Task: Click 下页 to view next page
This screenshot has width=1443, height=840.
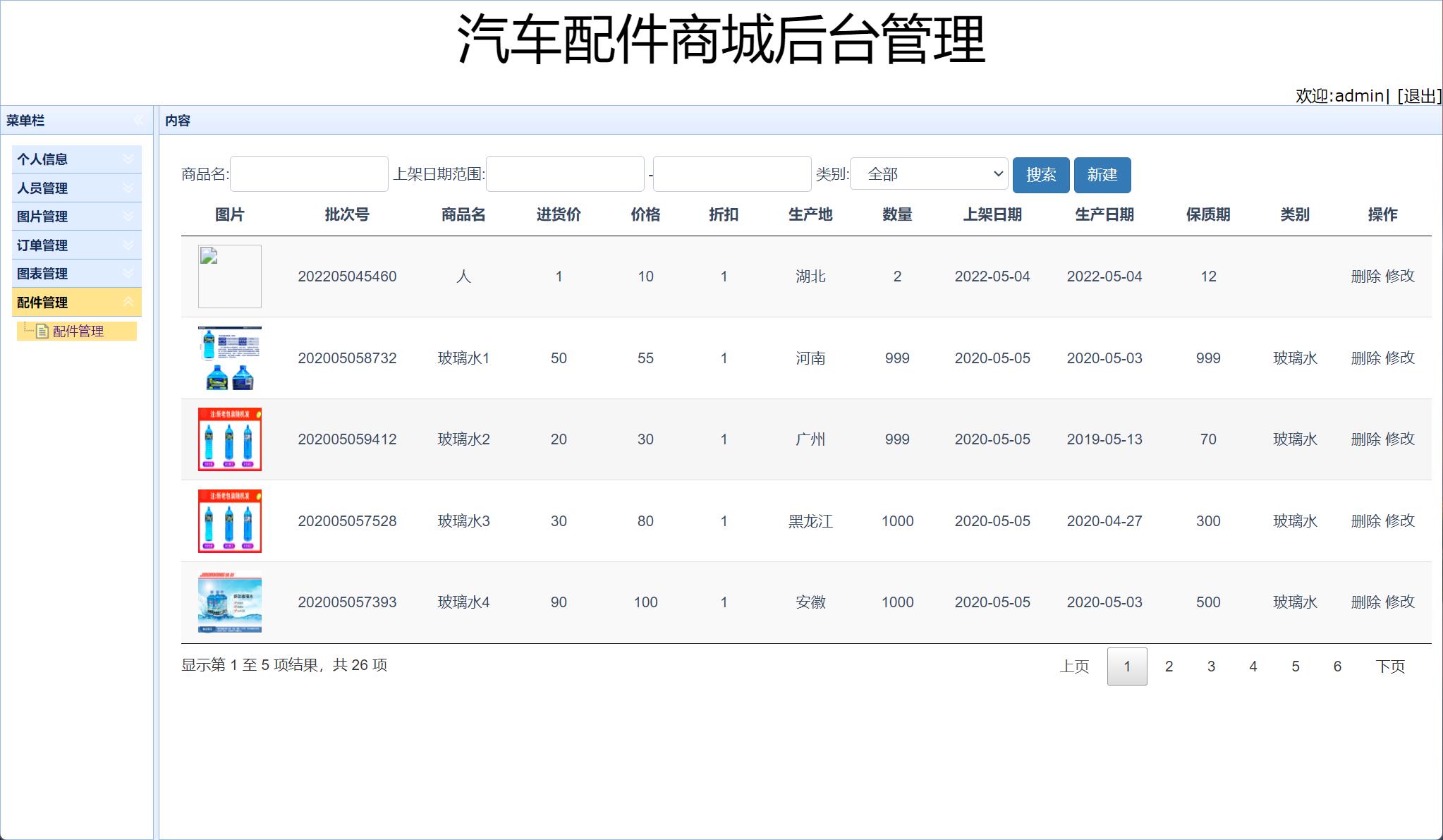Action: point(1389,665)
